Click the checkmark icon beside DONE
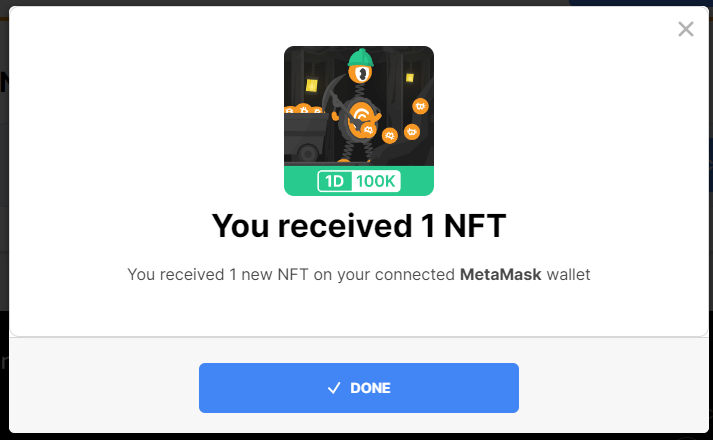This screenshot has width=713, height=440. (x=334, y=388)
